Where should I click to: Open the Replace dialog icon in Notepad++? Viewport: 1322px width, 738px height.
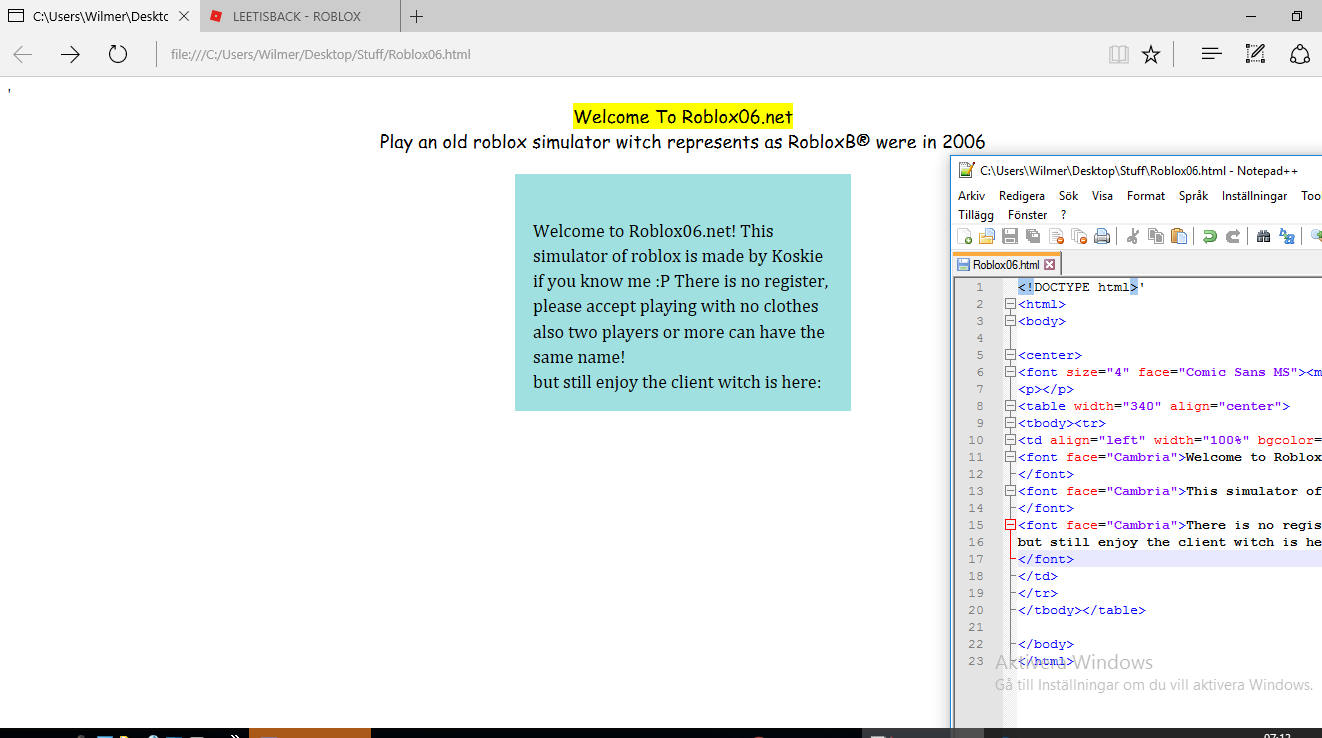click(1287, 237)
